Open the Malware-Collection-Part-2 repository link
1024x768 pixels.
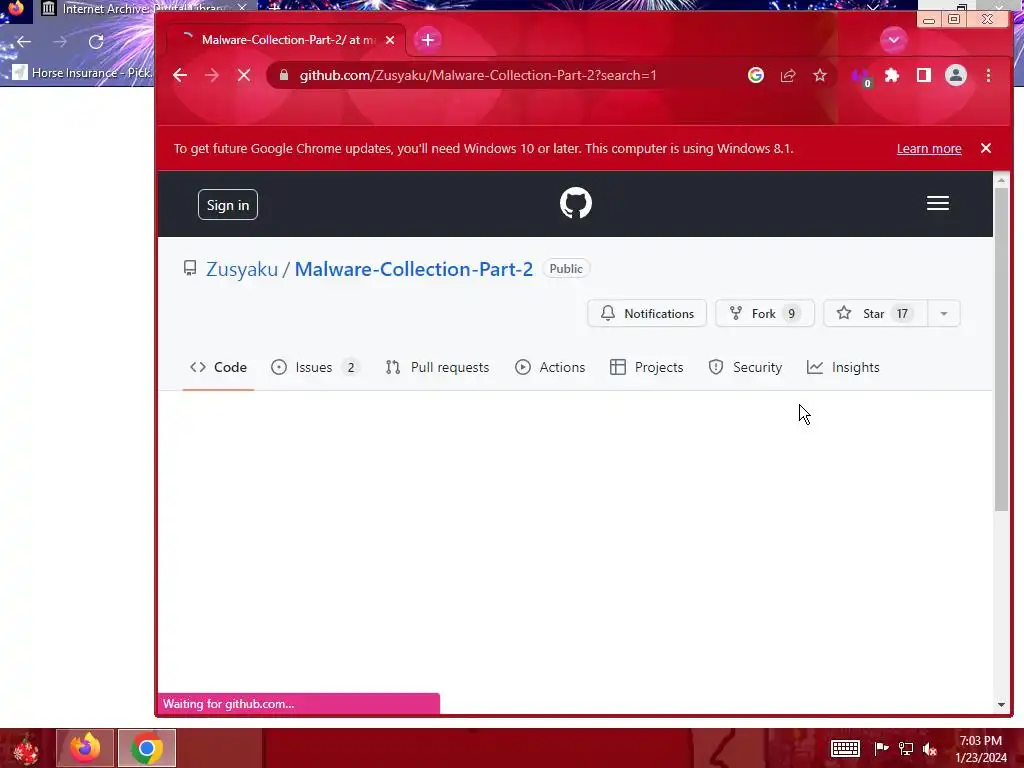413,269
